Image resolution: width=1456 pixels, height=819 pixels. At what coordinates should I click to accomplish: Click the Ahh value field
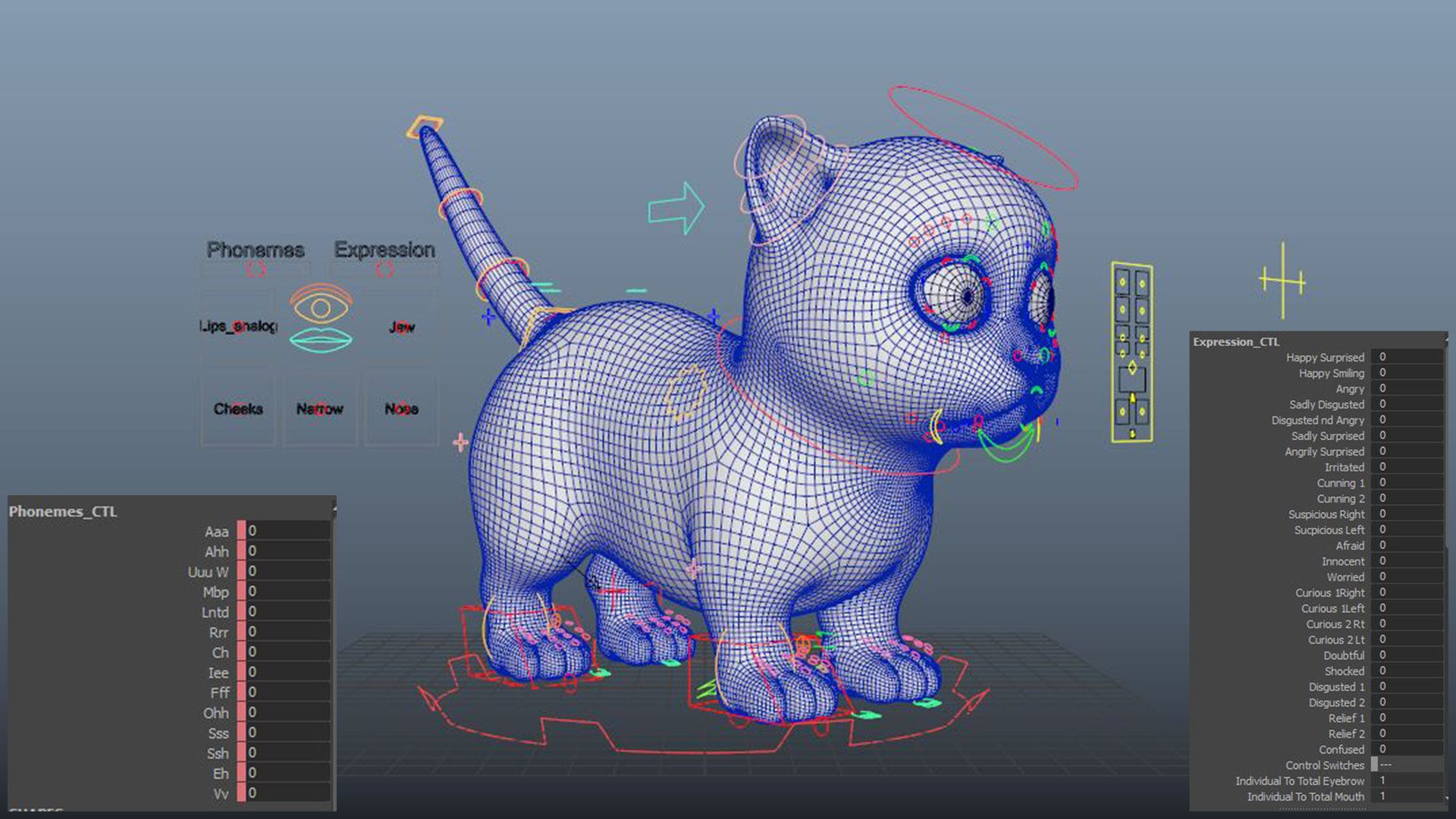click(x=288, y=551)
